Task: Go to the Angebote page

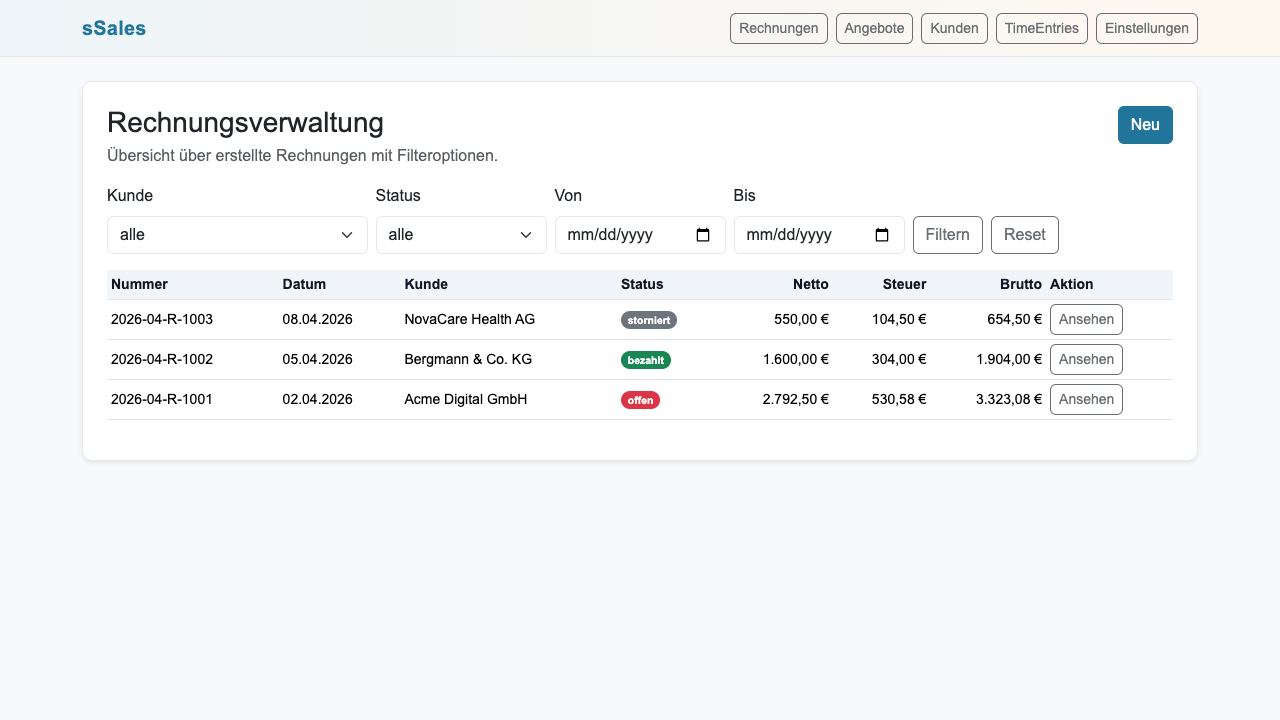Action: click(874, 28)
